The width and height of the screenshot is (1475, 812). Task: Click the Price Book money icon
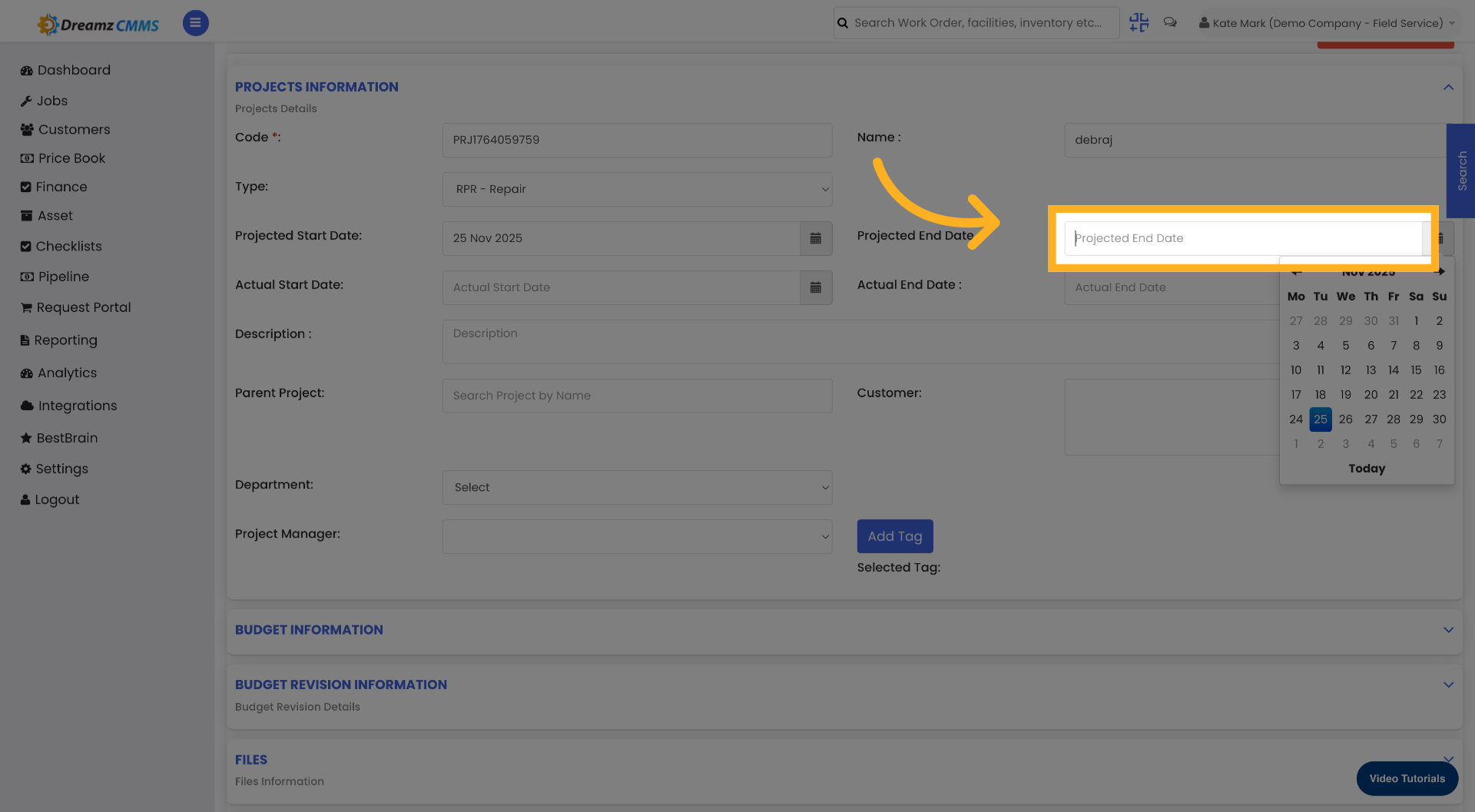point(27,158)
